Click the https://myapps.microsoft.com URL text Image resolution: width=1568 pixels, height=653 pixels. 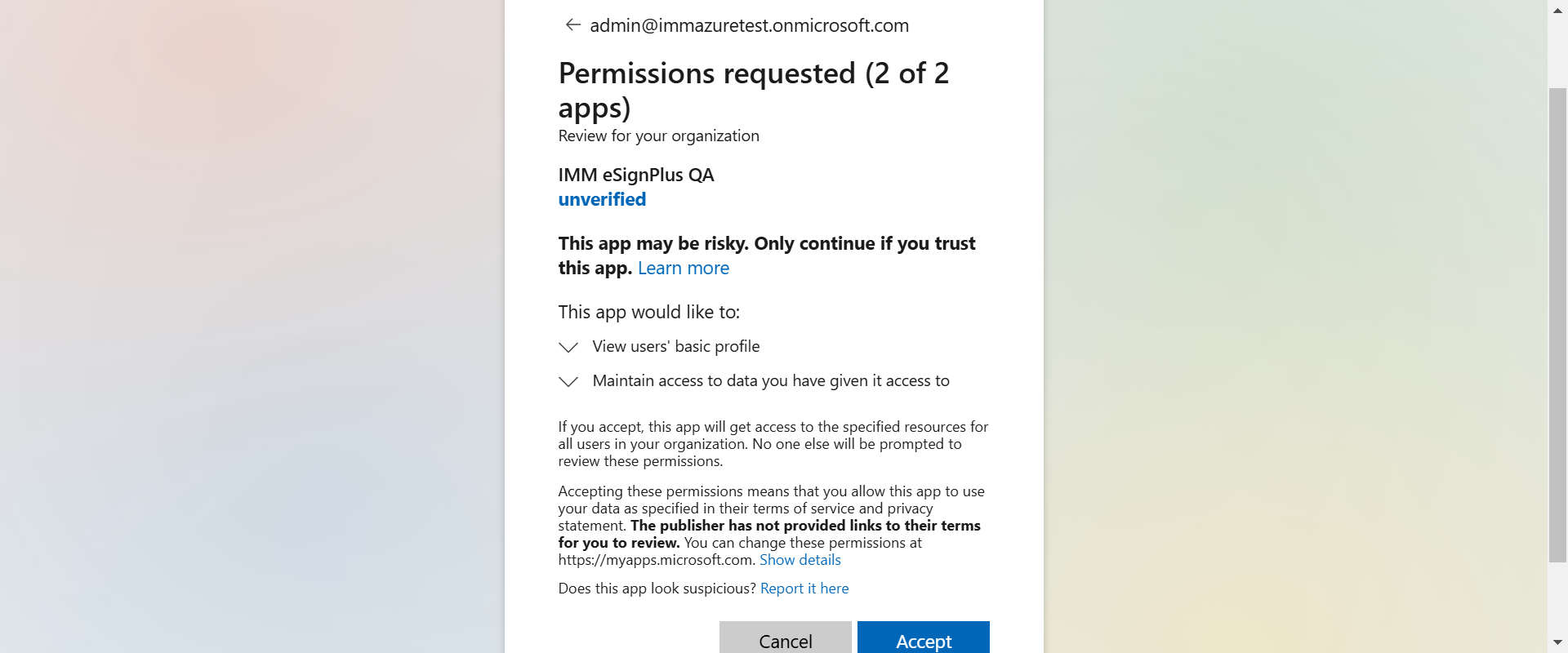pyautogui.click(x=655, y=560)
